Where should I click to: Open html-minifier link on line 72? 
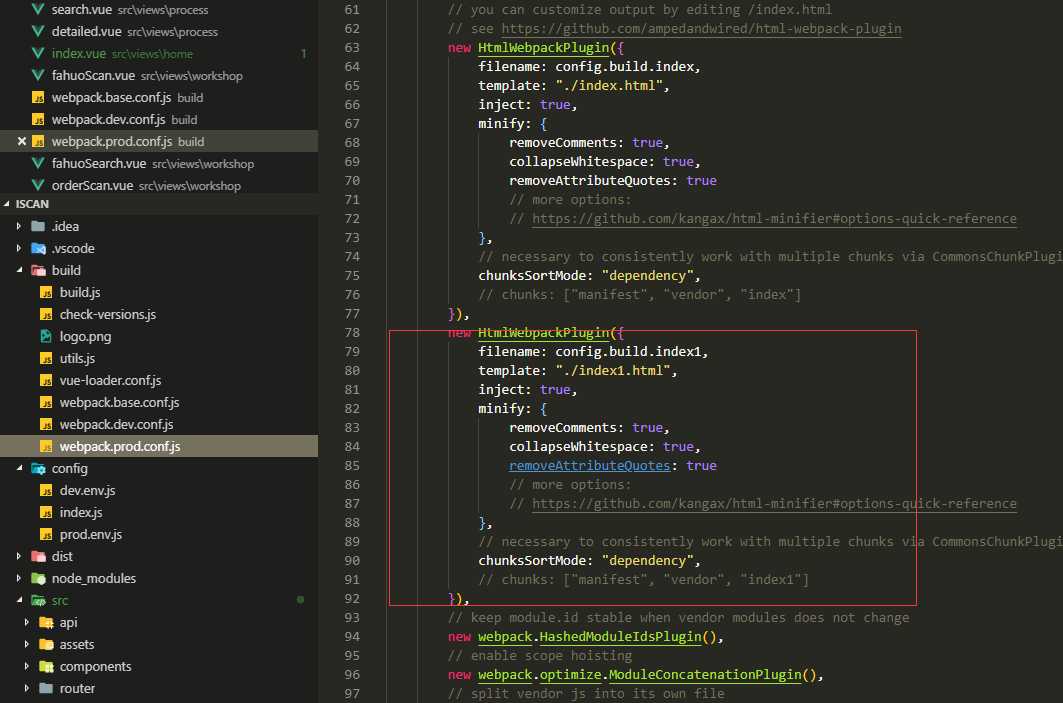click(774, 219)
